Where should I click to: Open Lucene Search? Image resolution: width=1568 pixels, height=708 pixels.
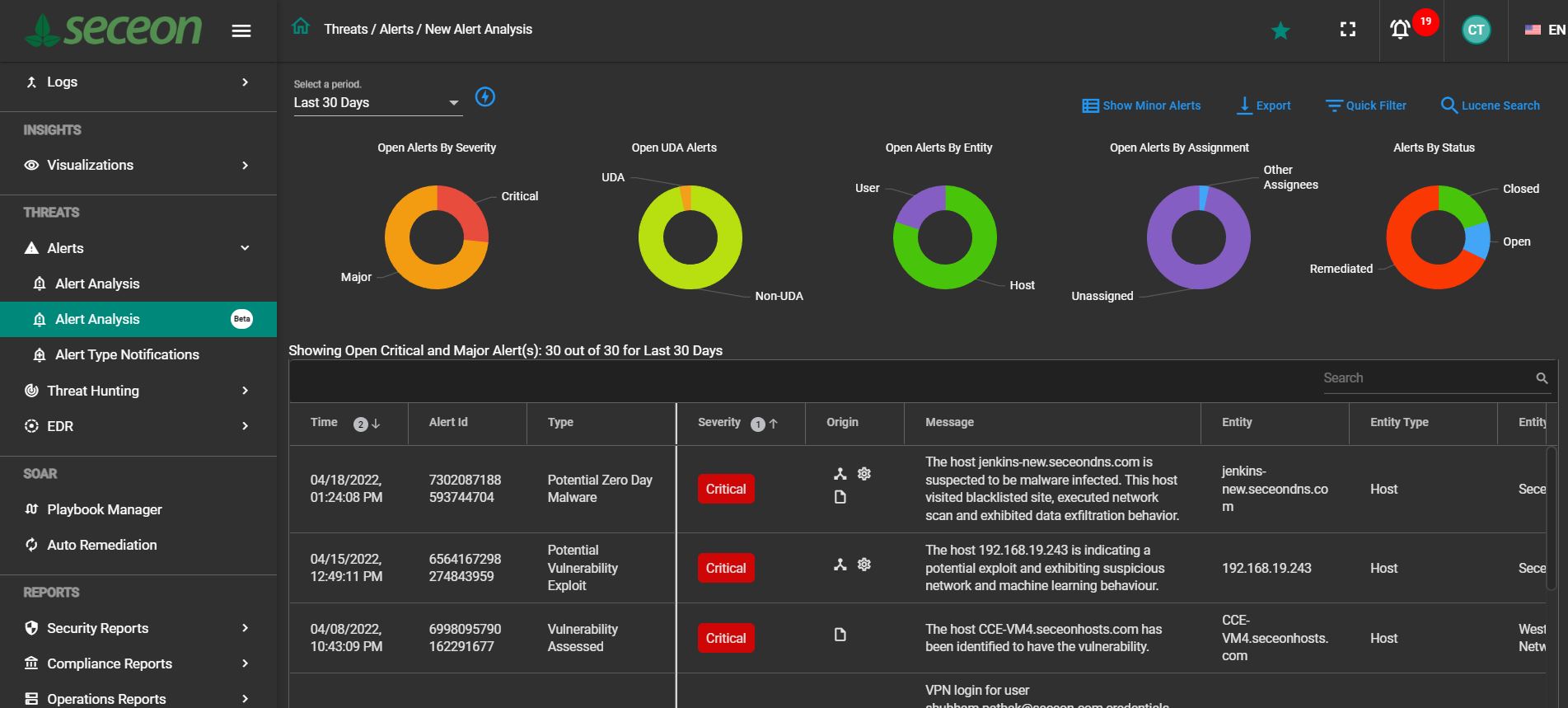point(1490,105)
